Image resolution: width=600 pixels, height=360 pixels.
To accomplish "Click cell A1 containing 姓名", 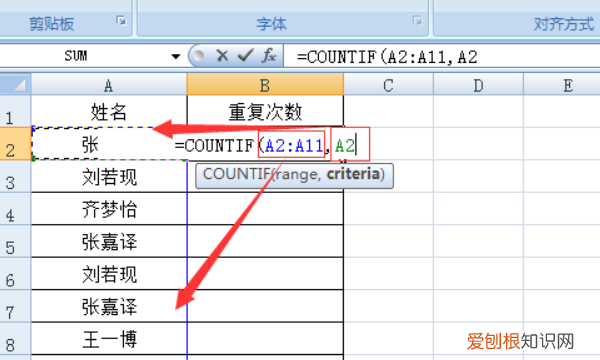I will click(x=109, y=111).
